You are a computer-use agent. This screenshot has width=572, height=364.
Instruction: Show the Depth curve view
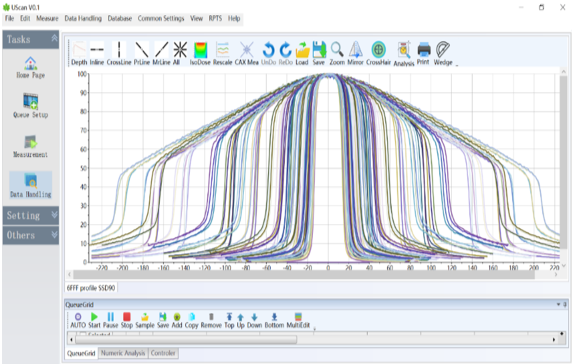click(79, 53)
